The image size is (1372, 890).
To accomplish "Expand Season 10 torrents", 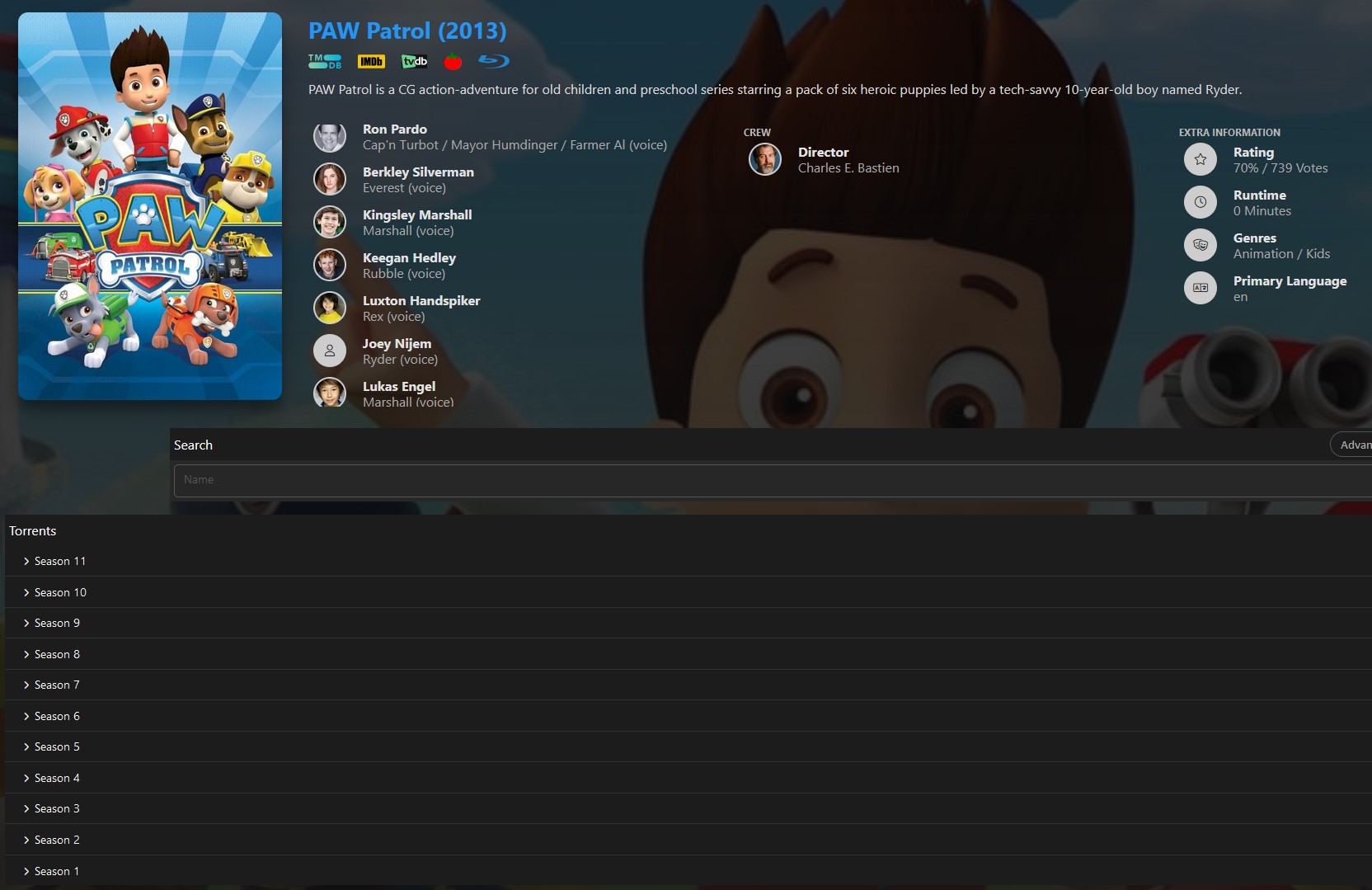I will pyautogui.click(x=688, y=592).
